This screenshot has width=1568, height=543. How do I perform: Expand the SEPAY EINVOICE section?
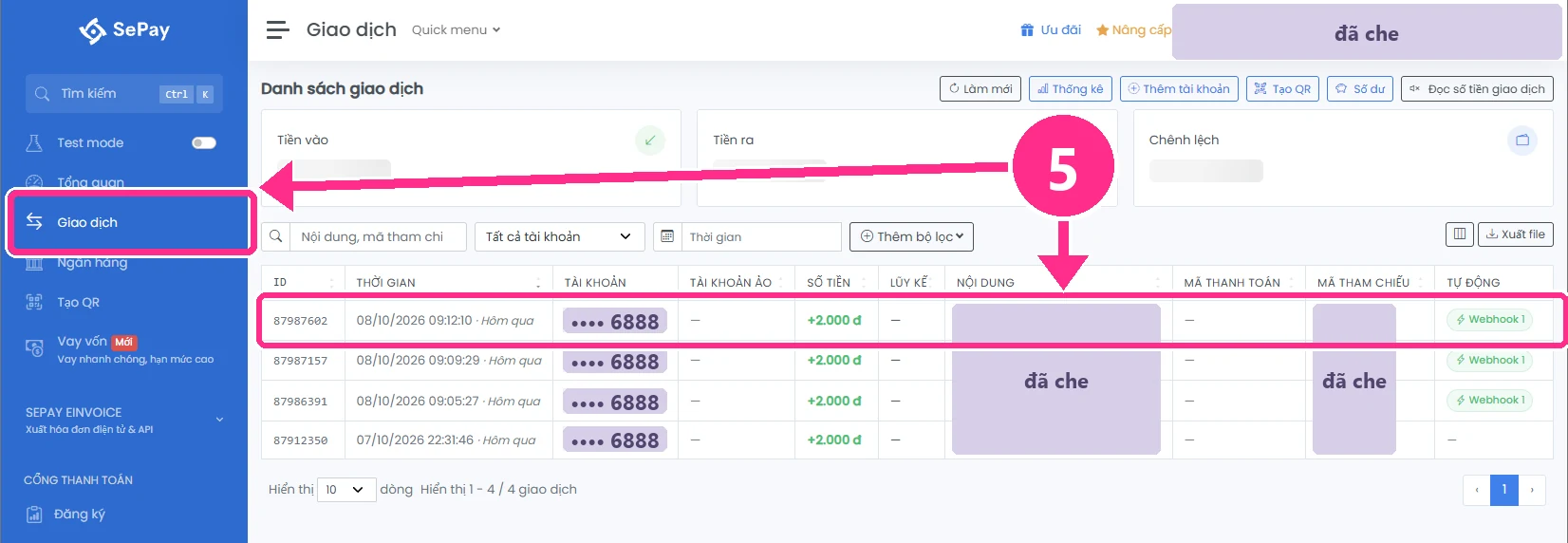(x=125, y=420)
